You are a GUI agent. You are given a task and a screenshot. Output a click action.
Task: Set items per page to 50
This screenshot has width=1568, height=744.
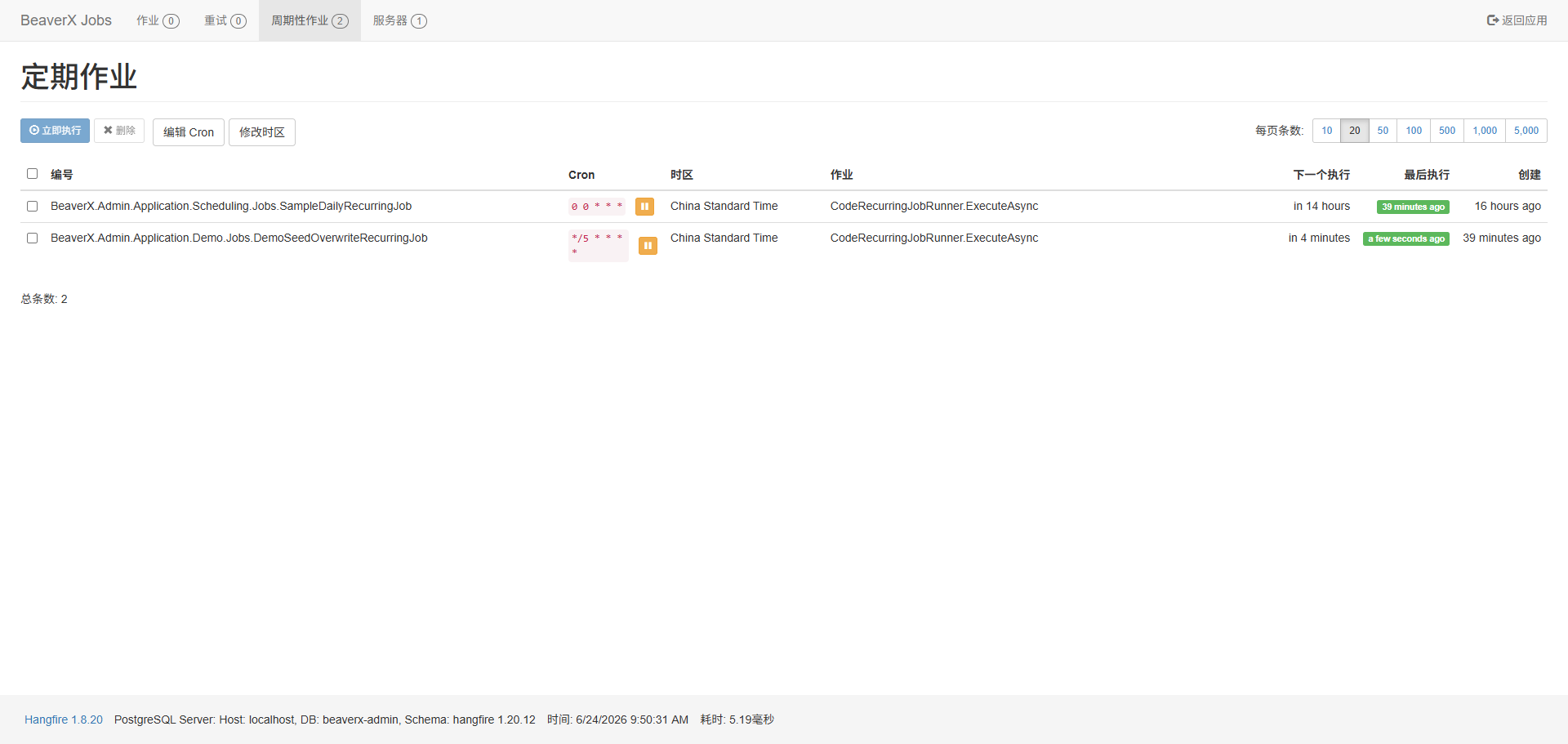click(x=1383, y=131)
